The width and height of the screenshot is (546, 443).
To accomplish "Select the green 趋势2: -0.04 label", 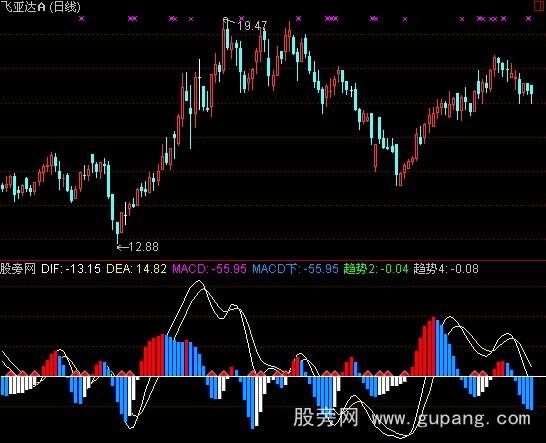I will [x=376, y=269].
